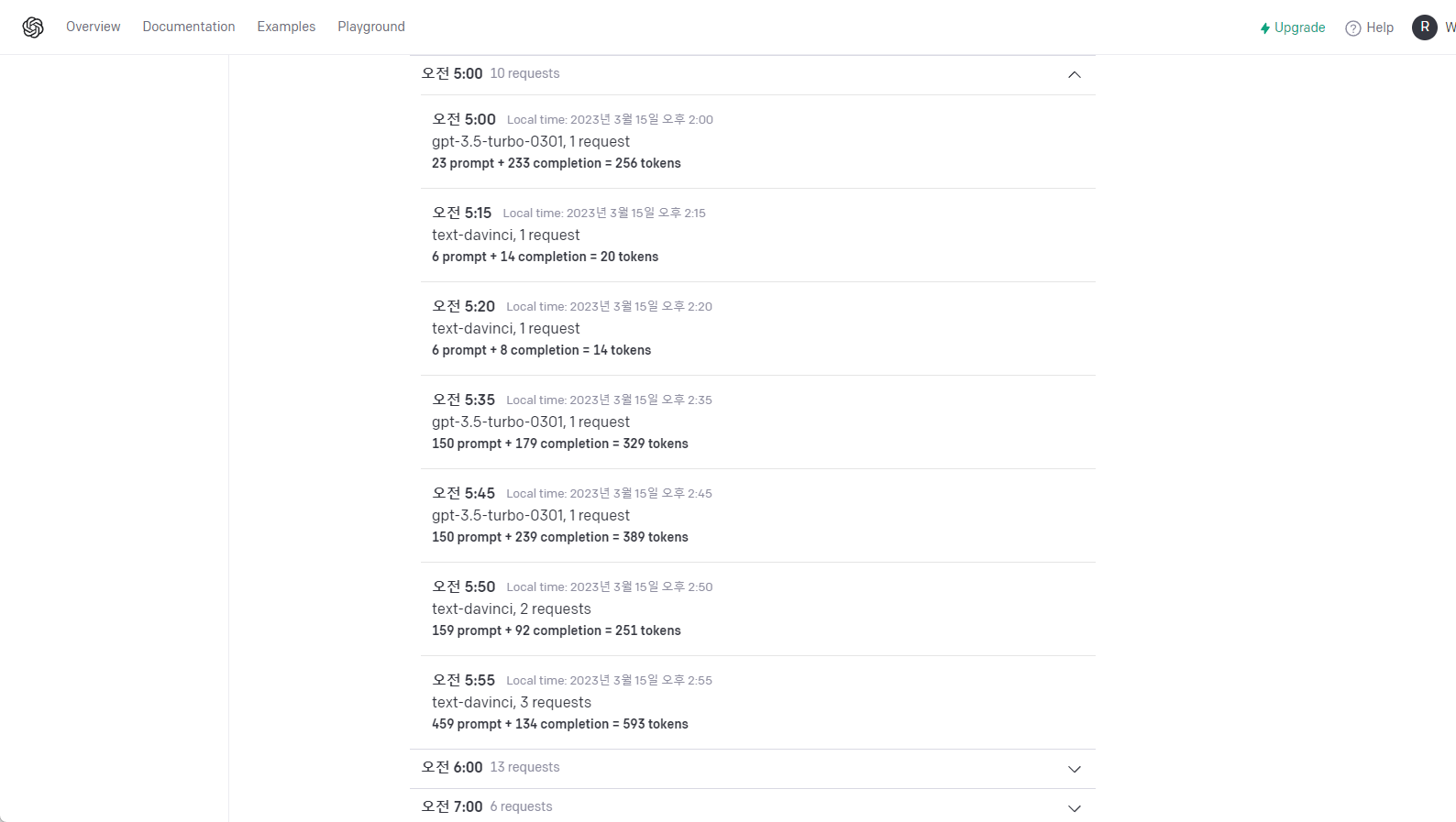Select the 오전 5:20 text-davinci request entry
Image resolution: width=1456 pixels, height=822 pixels.
[758, 328]
